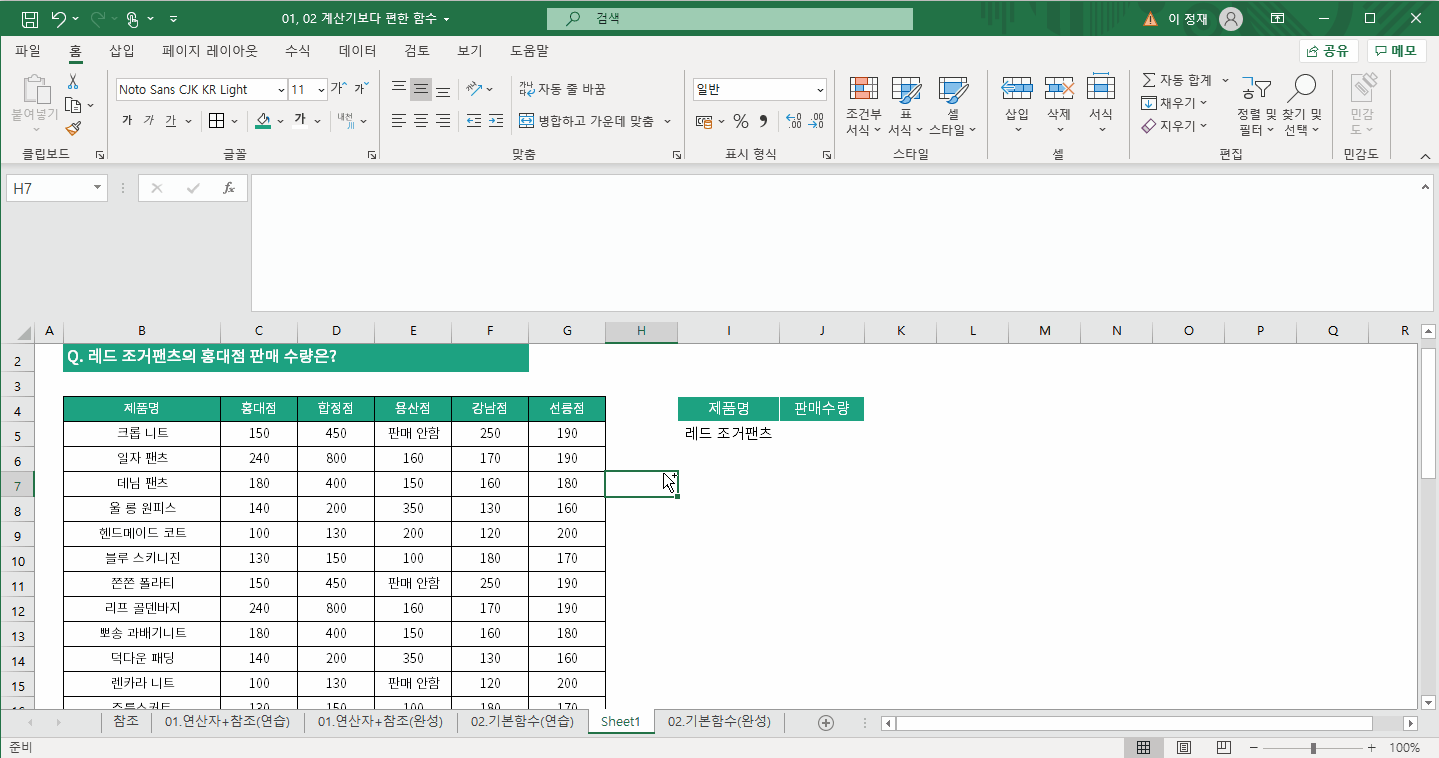The image size is (1439, 758).
Task: Select column H header
Action: [641, 331]
